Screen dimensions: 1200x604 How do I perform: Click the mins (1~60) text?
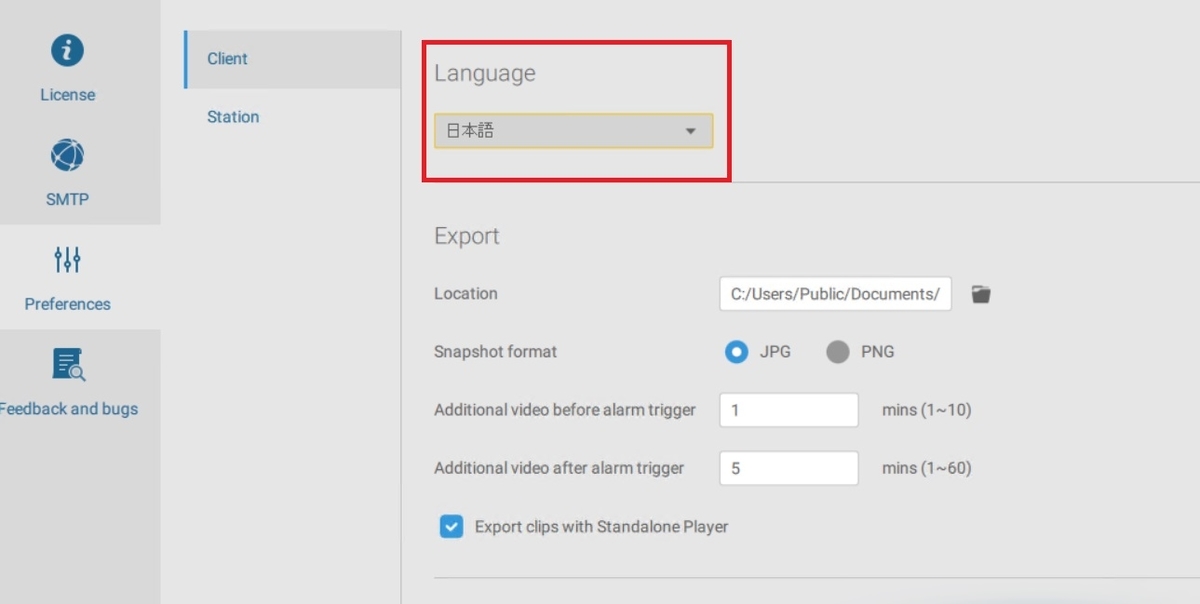tap(927, 468)
